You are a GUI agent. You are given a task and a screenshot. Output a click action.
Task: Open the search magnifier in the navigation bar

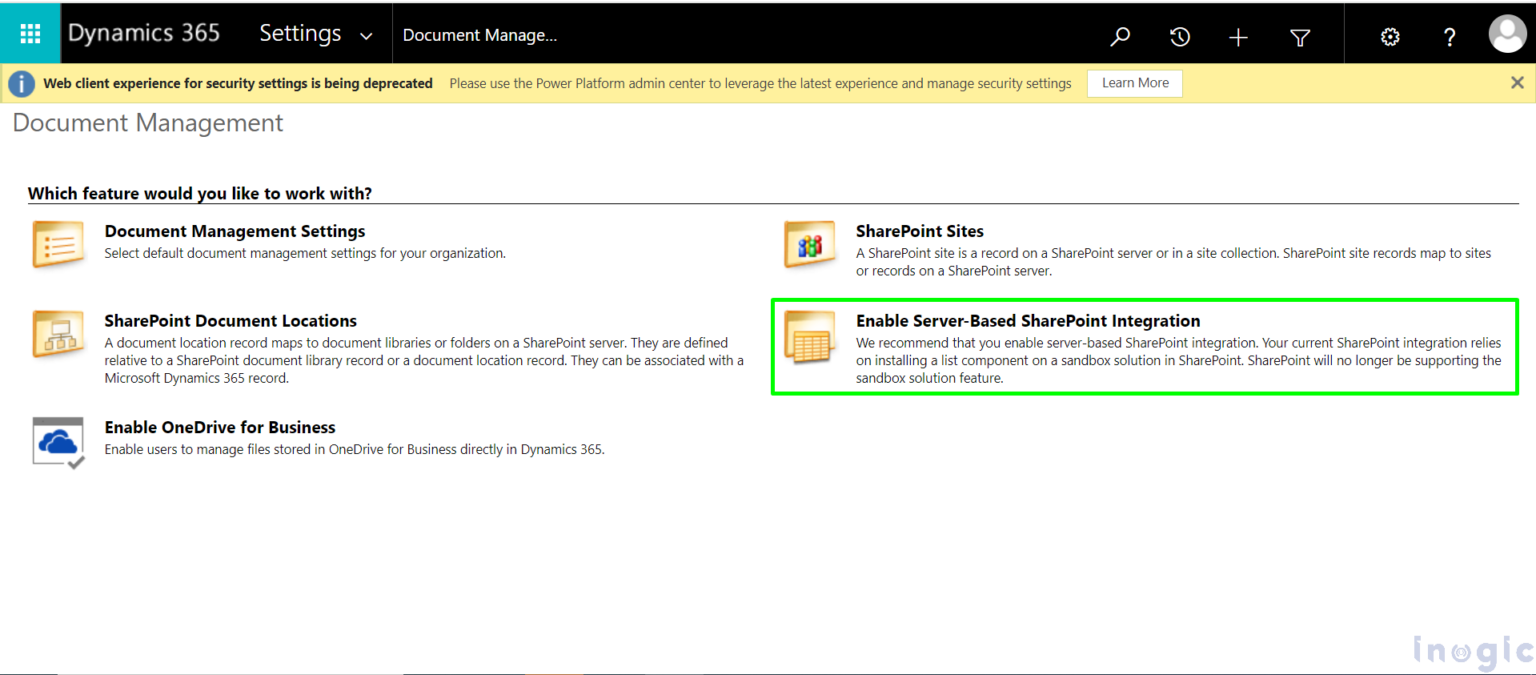(1120, 36)
